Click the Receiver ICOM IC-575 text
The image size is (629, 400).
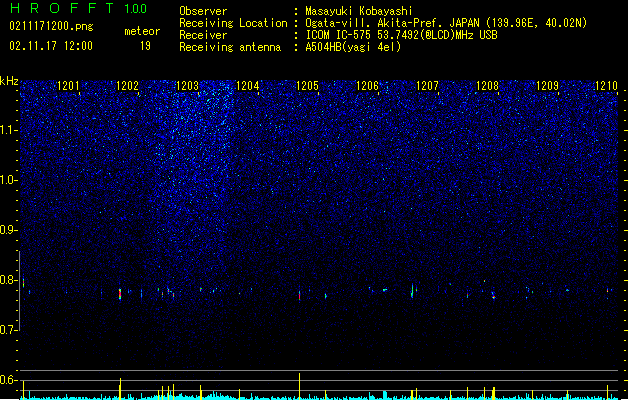401,35
